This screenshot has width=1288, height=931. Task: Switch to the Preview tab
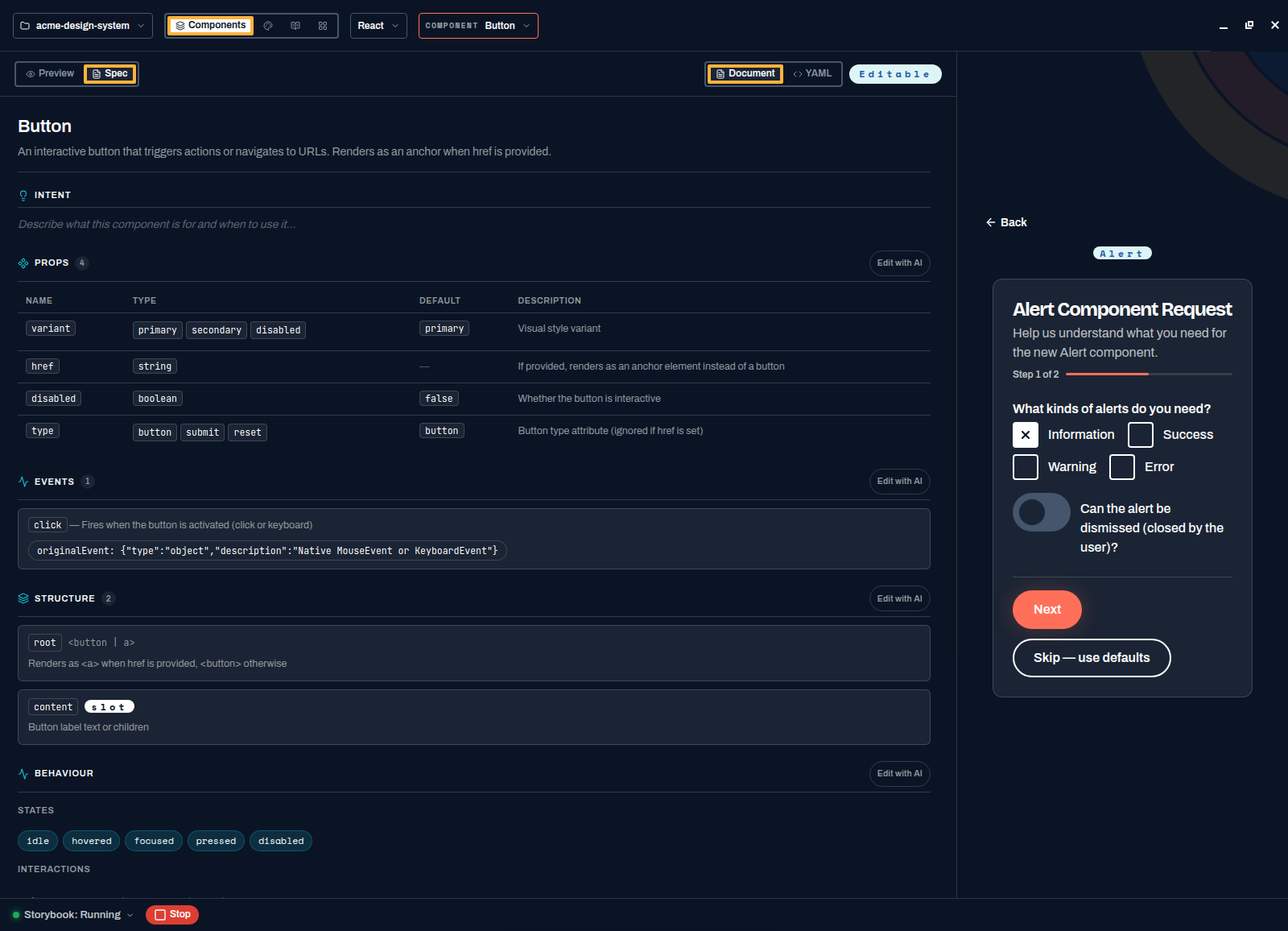pyautogui.click(x=50, y=74)
